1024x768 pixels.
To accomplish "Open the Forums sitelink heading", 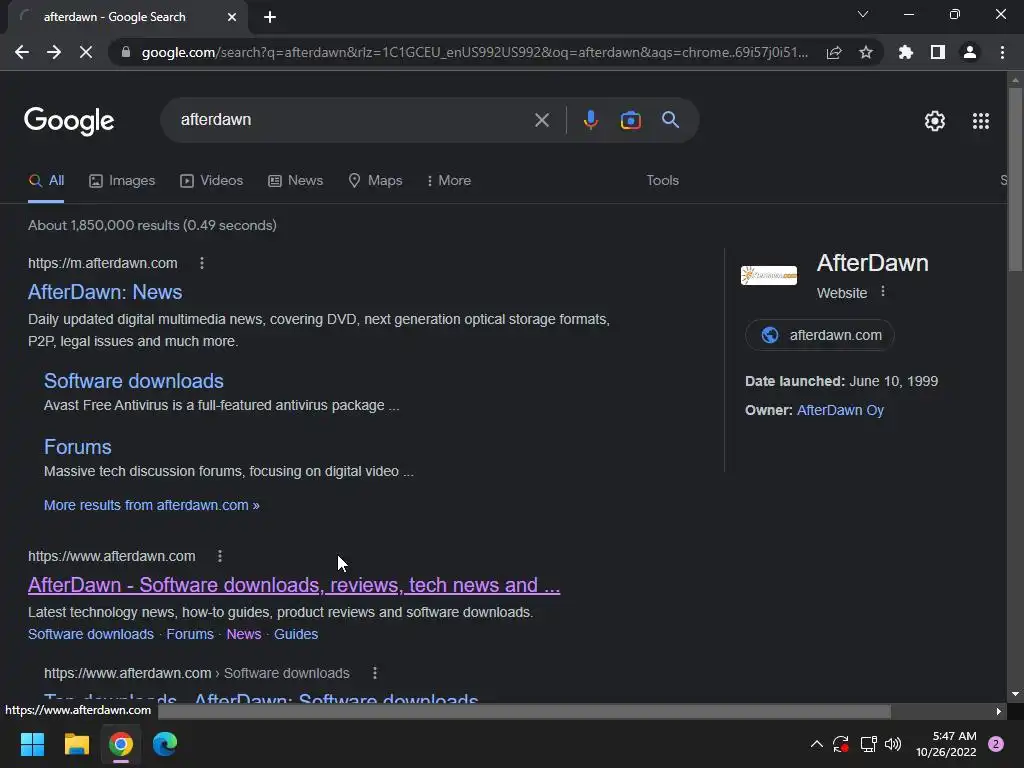I will tap(78, 447).
